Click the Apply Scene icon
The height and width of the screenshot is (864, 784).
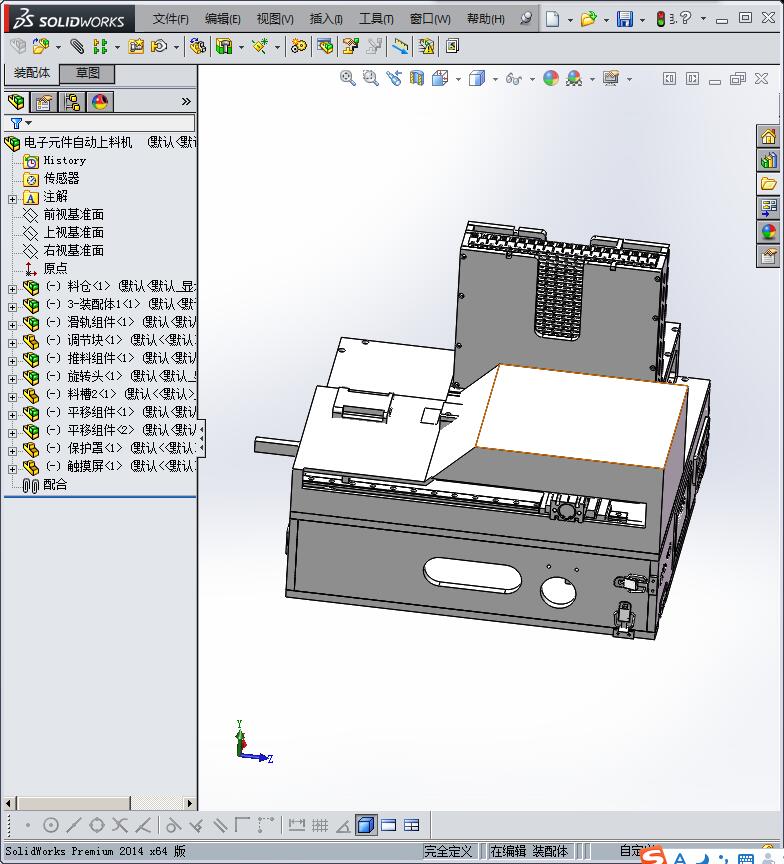tap(574, 78)
